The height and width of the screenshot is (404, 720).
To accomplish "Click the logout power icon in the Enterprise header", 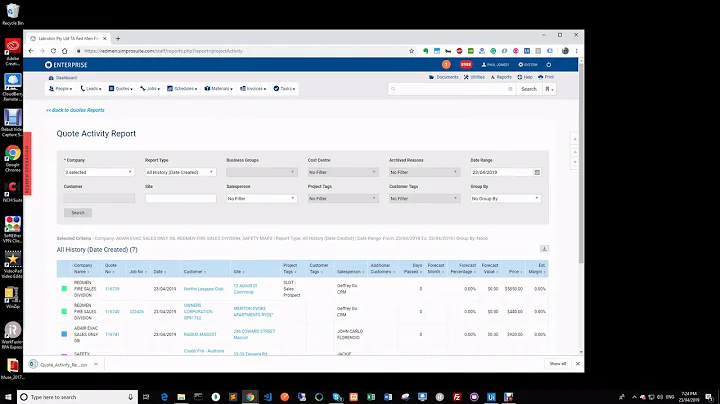I will click(x=549, y=65).
